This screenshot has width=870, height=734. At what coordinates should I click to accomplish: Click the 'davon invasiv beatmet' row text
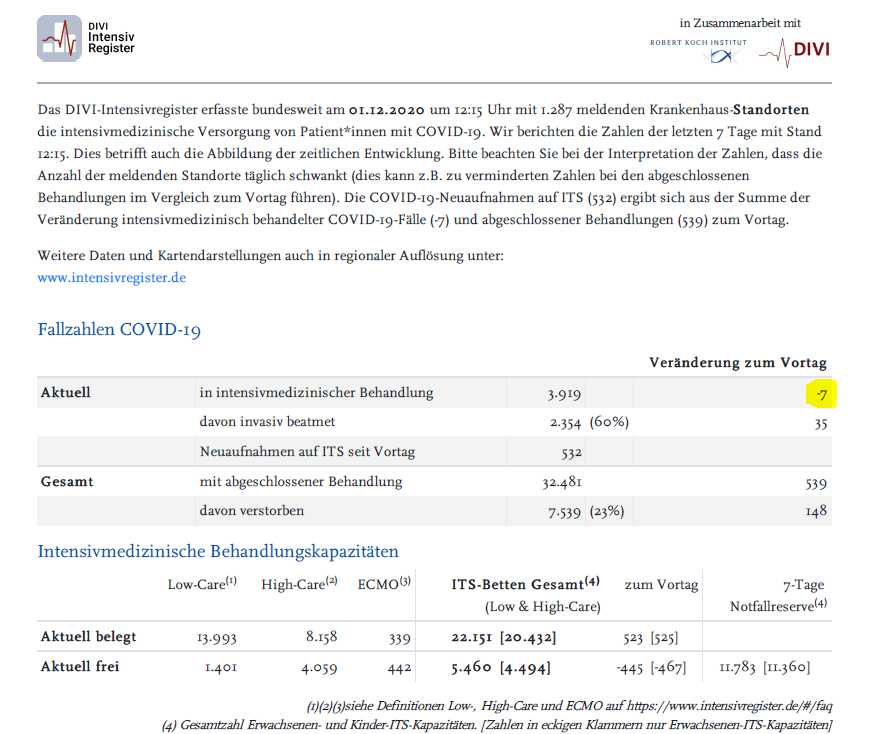(269, 422)
